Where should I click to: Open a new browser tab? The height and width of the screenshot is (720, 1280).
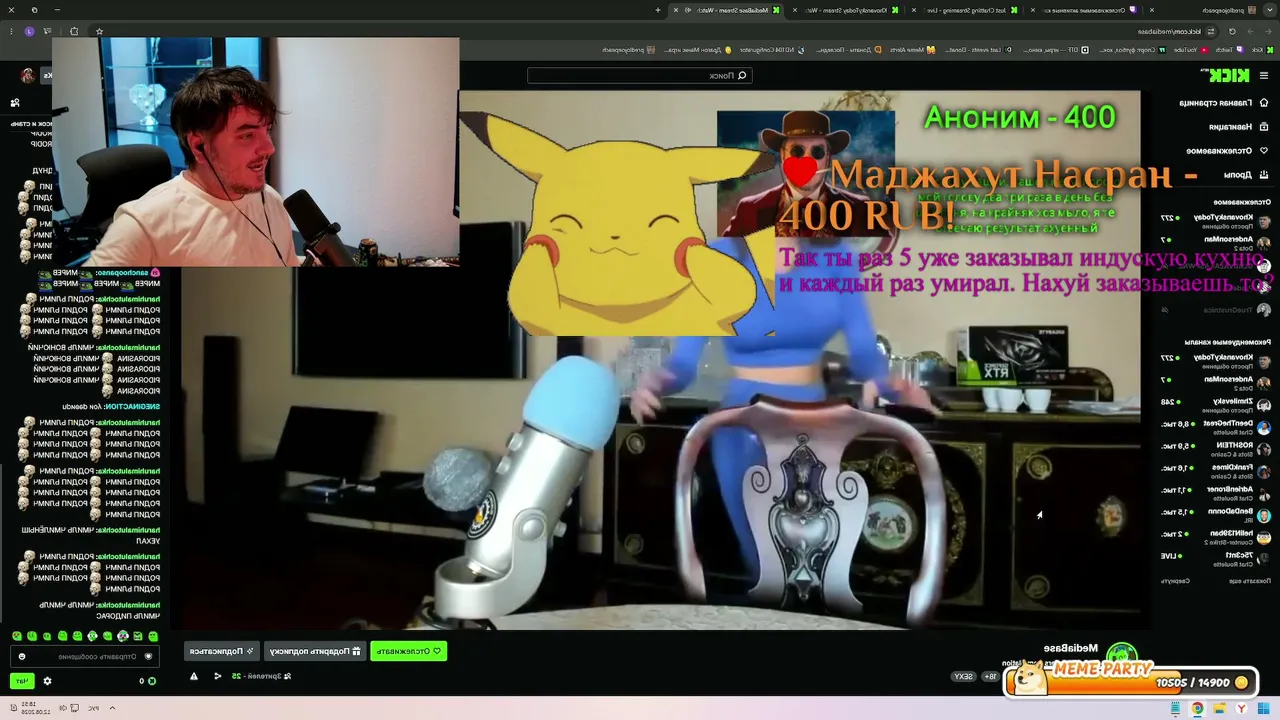(x=658, y=10)
